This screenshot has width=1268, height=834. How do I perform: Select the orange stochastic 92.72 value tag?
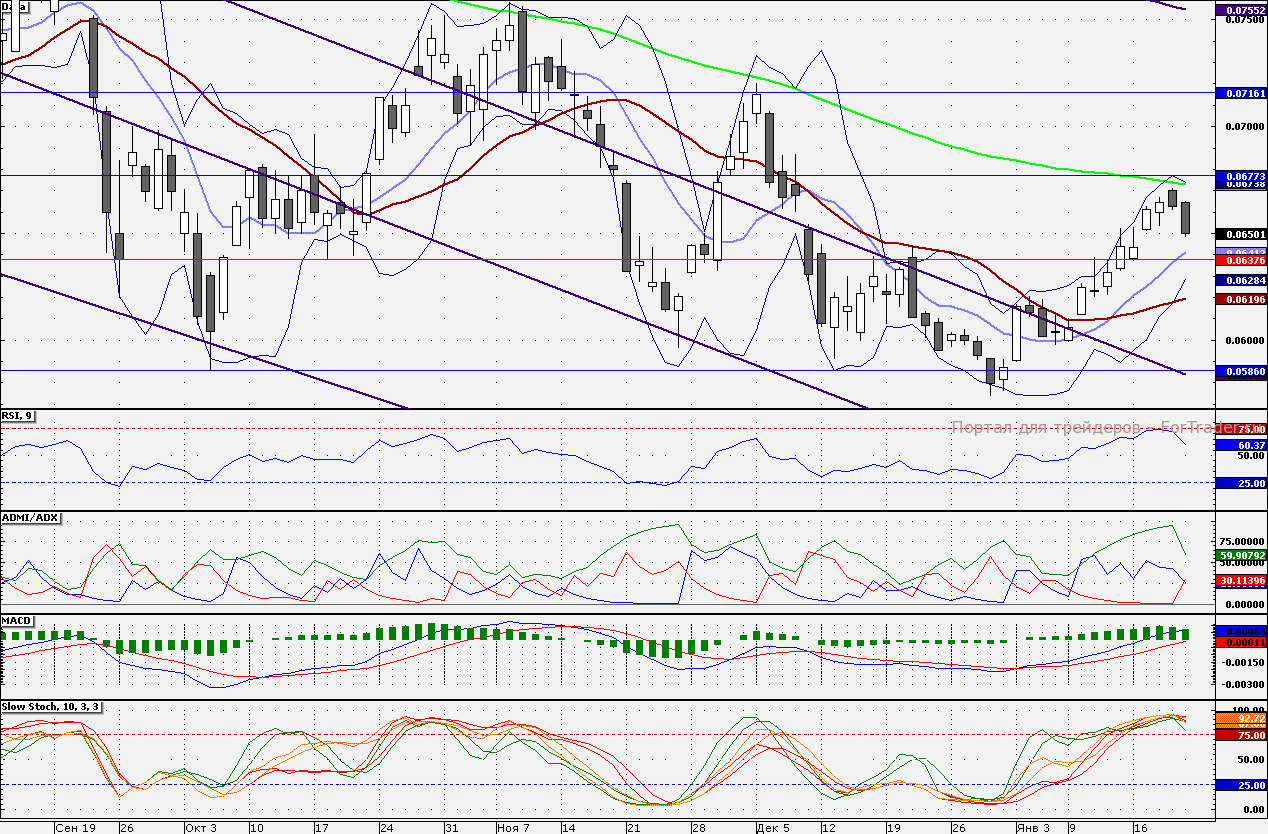1239,718
